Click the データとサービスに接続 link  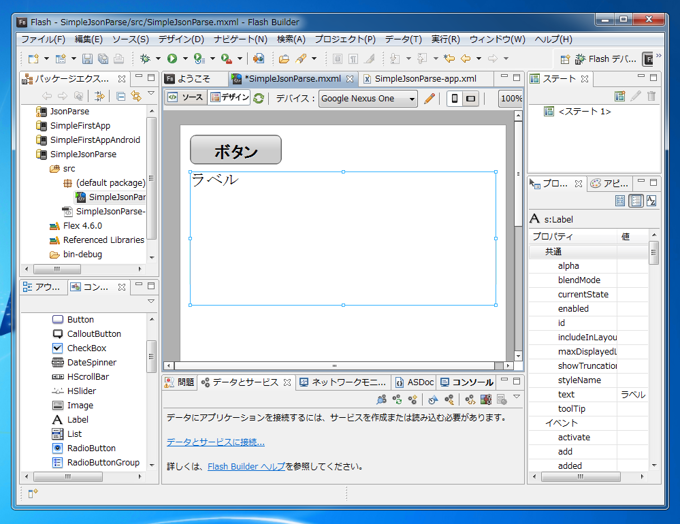(216, 442)
